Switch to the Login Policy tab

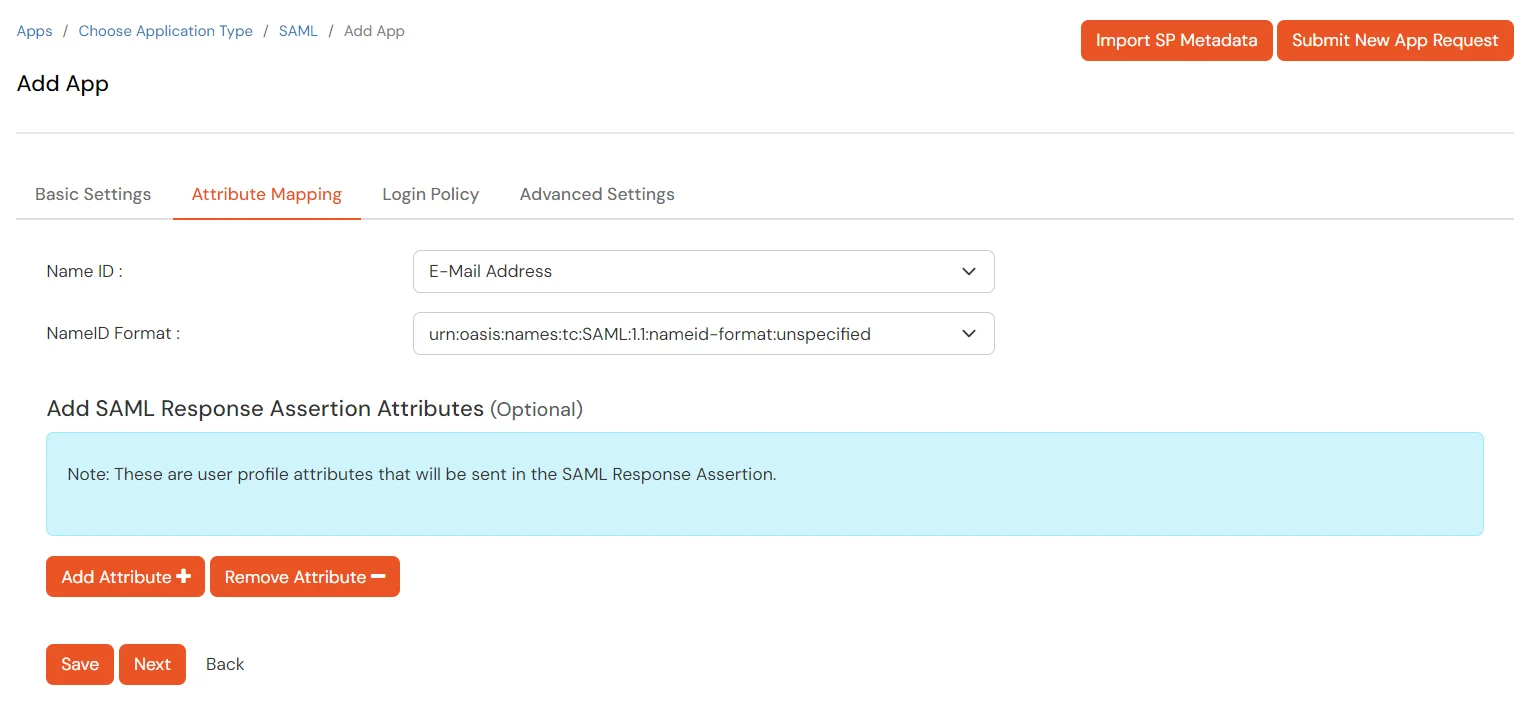(x=430, y=194)
